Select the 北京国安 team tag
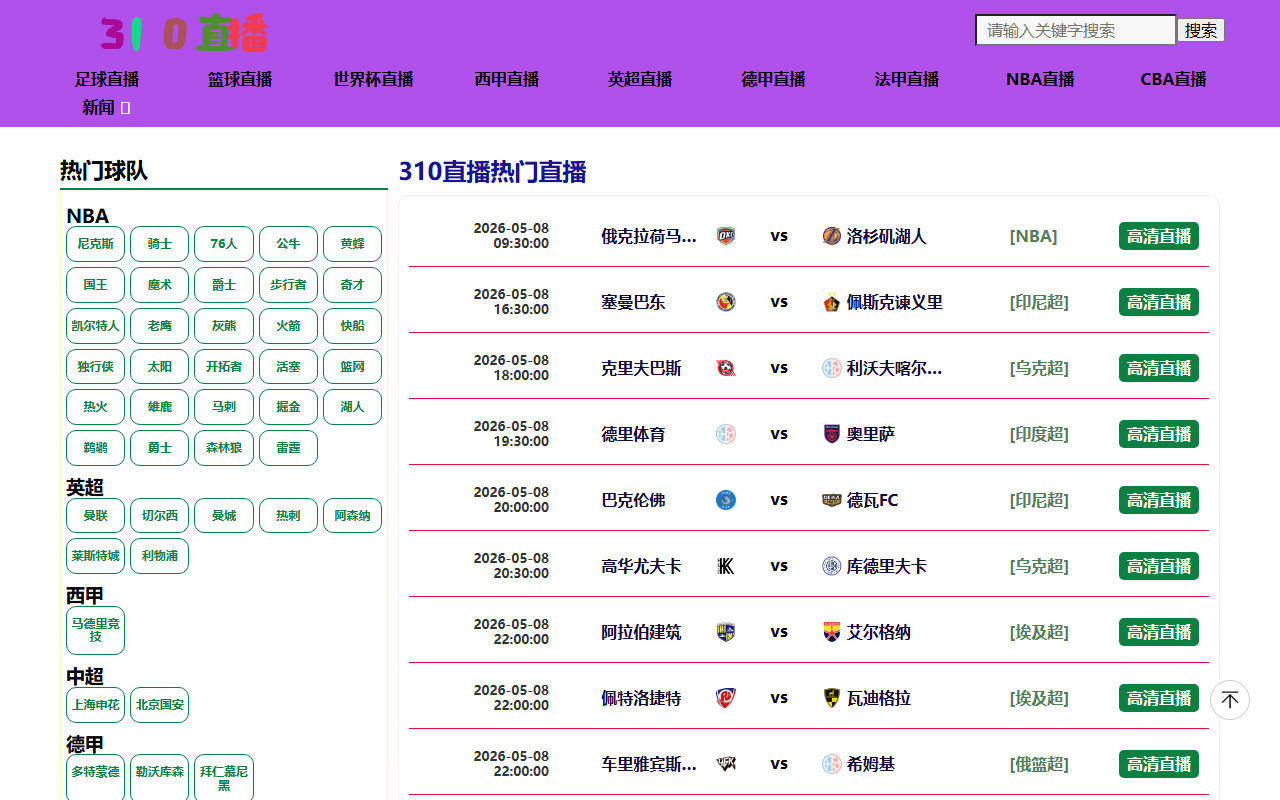 click(x=160, y=705)
